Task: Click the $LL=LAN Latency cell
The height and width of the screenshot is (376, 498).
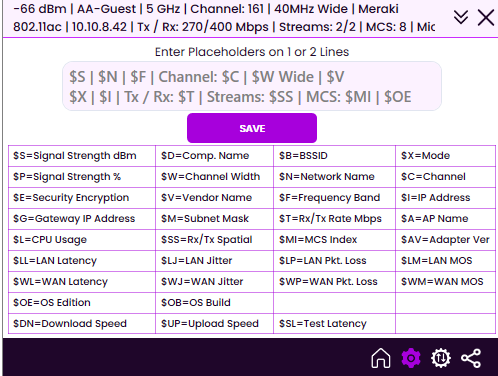Action: pos(82,261)
